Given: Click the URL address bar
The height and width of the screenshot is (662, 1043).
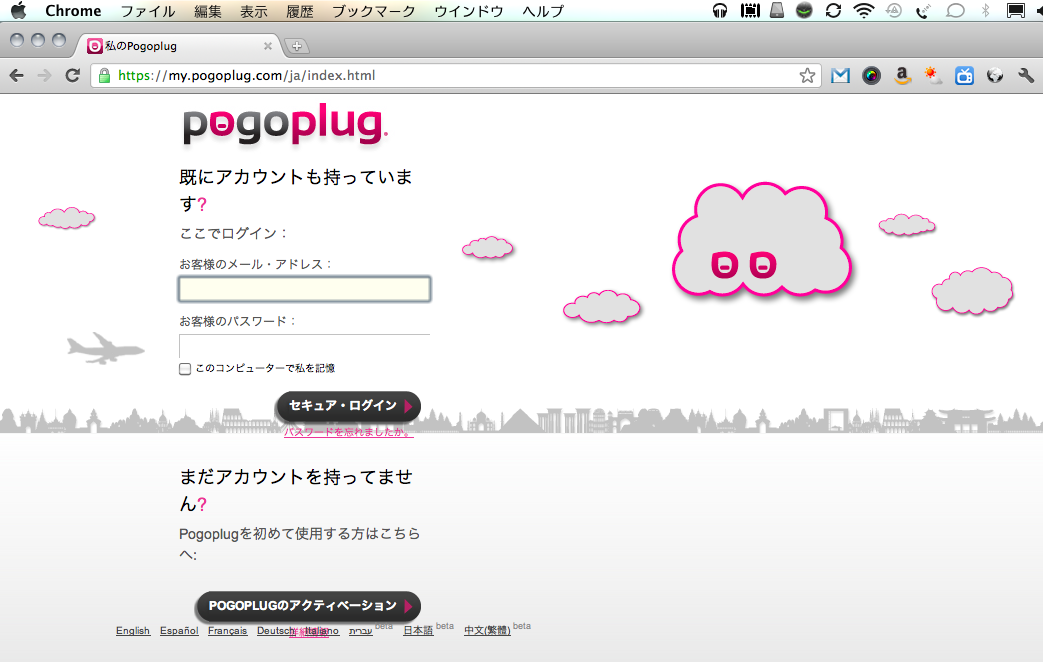Looking at the screenshot, I should (x=456, y=76).
